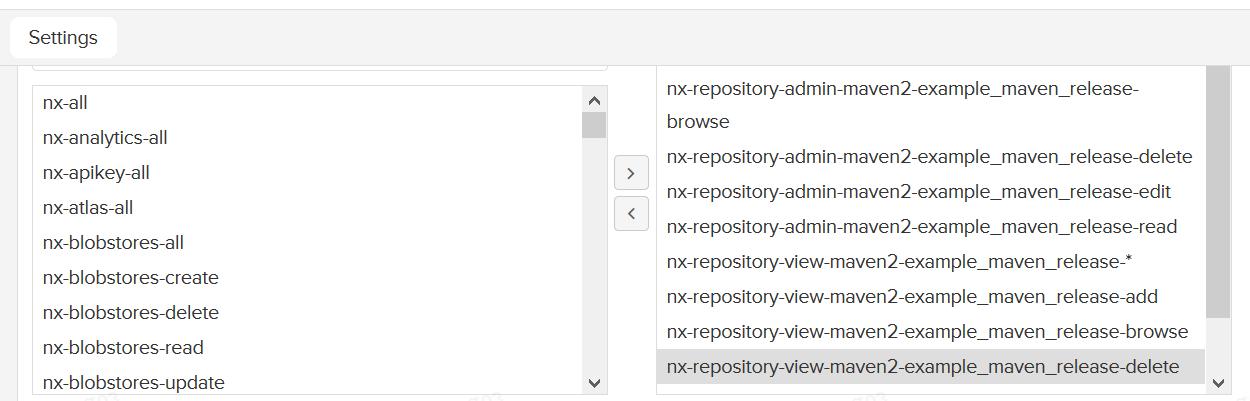Select nx-analytics-all in available list
The height and width of the screenshot is (401, 1250).
307,138
